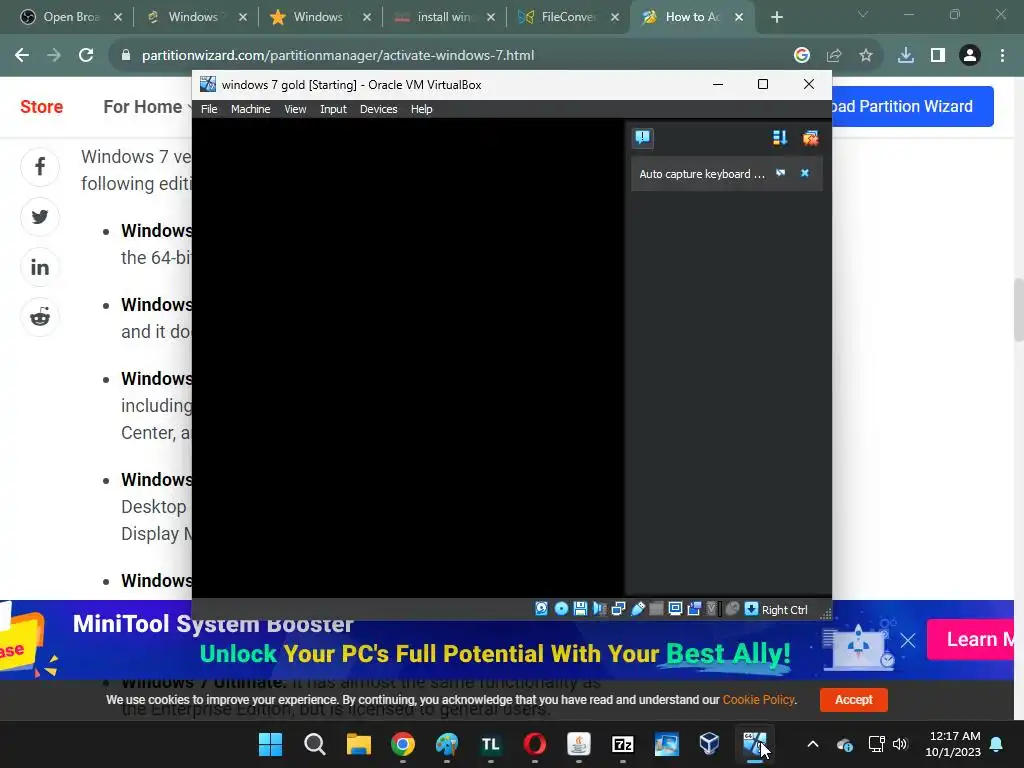Open the View menu in VirtualBox
Viewport: 1024px width, 768px height.
pos(295,109)
